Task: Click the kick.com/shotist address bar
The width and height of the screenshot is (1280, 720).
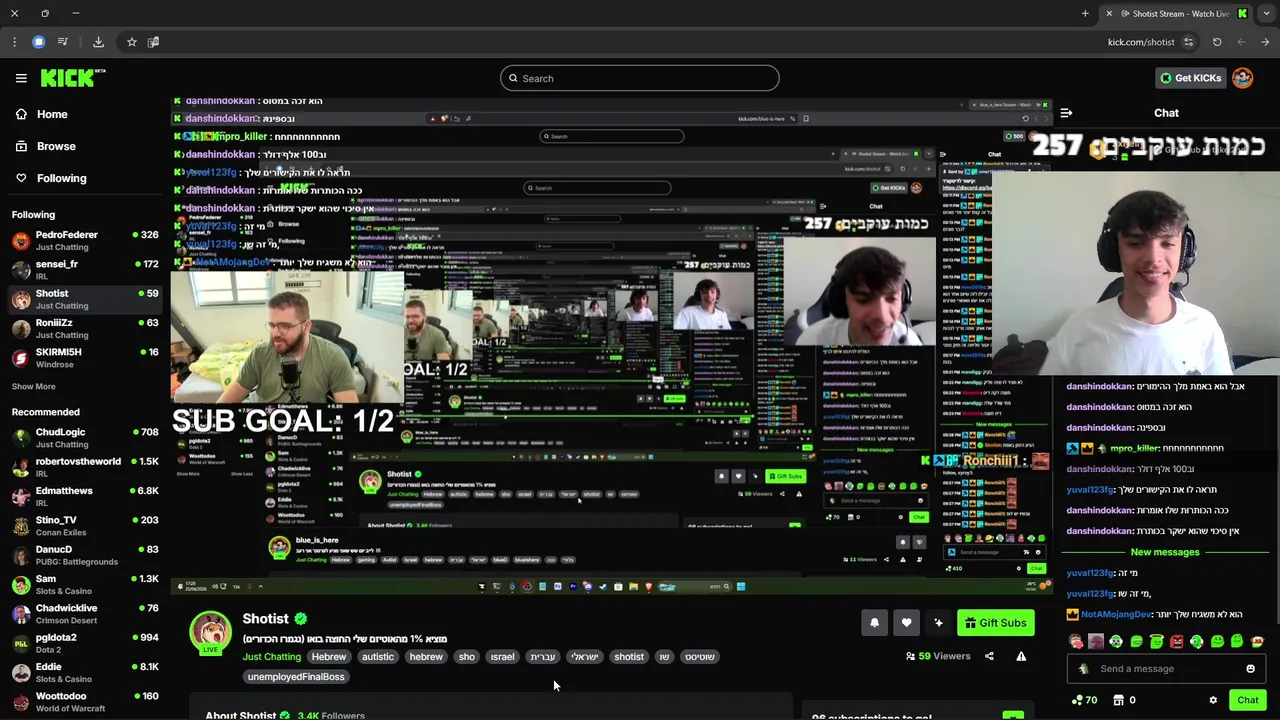Action: [1141, 42]
